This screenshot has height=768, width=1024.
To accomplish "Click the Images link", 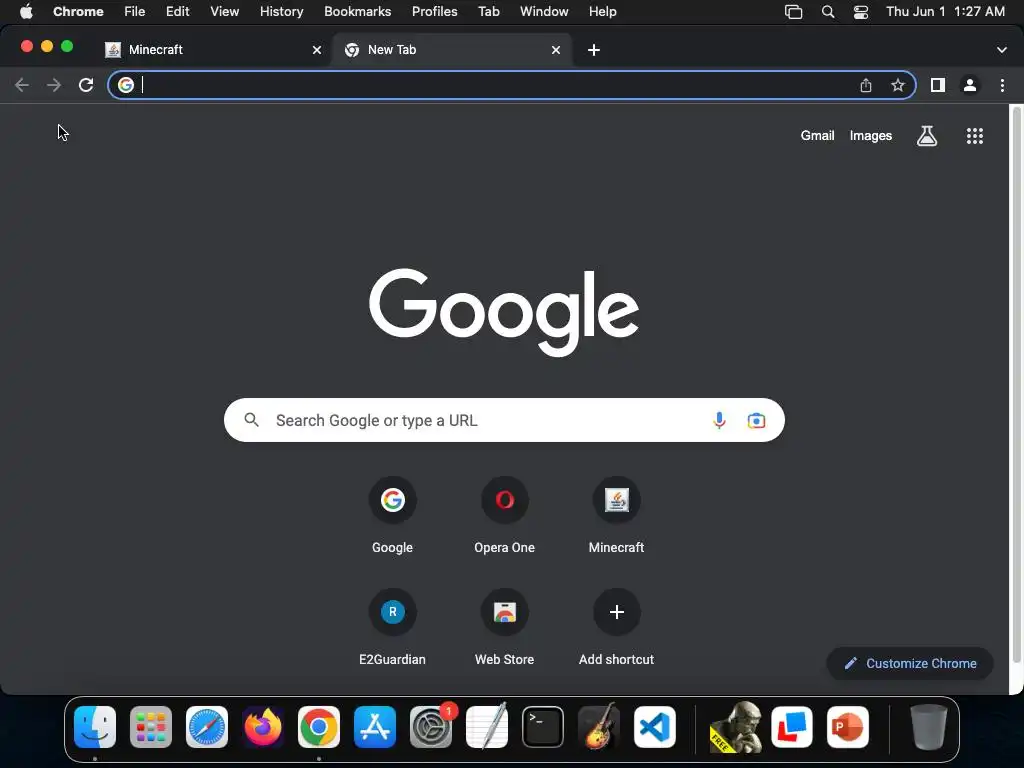I will coord(871,136).
